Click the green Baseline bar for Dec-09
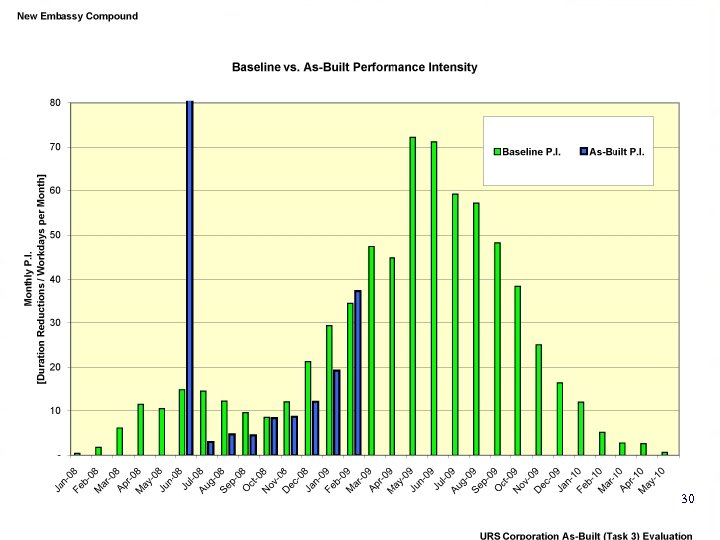Screen dimensions: 720x540 (x=560, y=419)
